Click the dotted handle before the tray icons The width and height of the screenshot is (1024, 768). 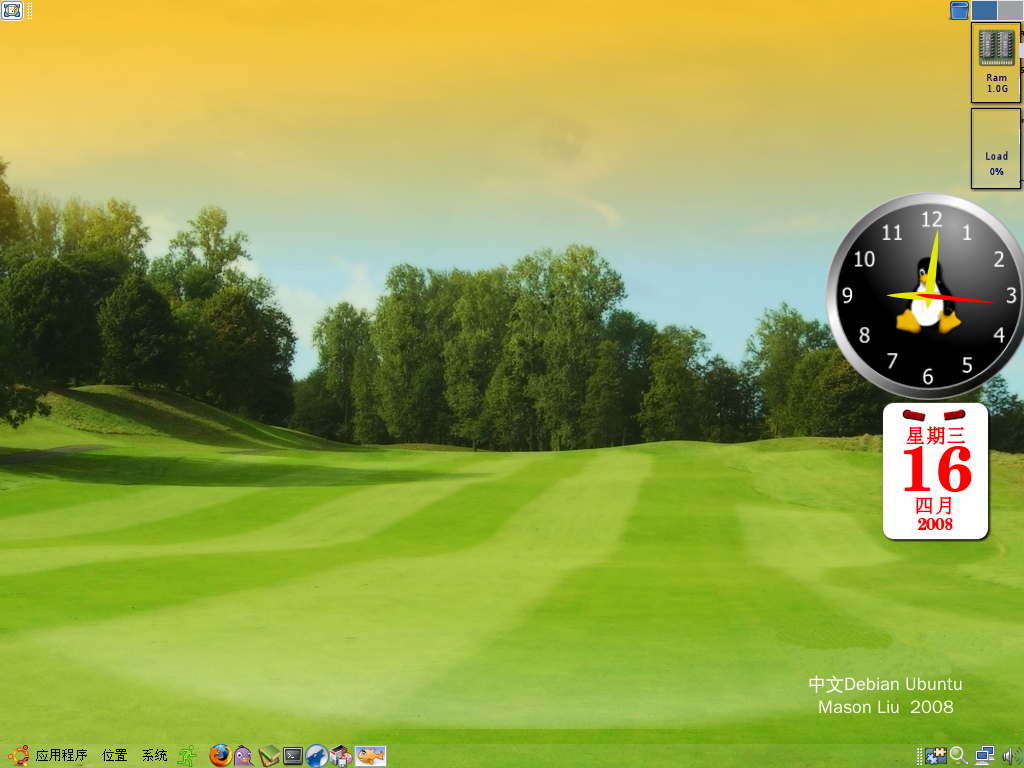920,756
